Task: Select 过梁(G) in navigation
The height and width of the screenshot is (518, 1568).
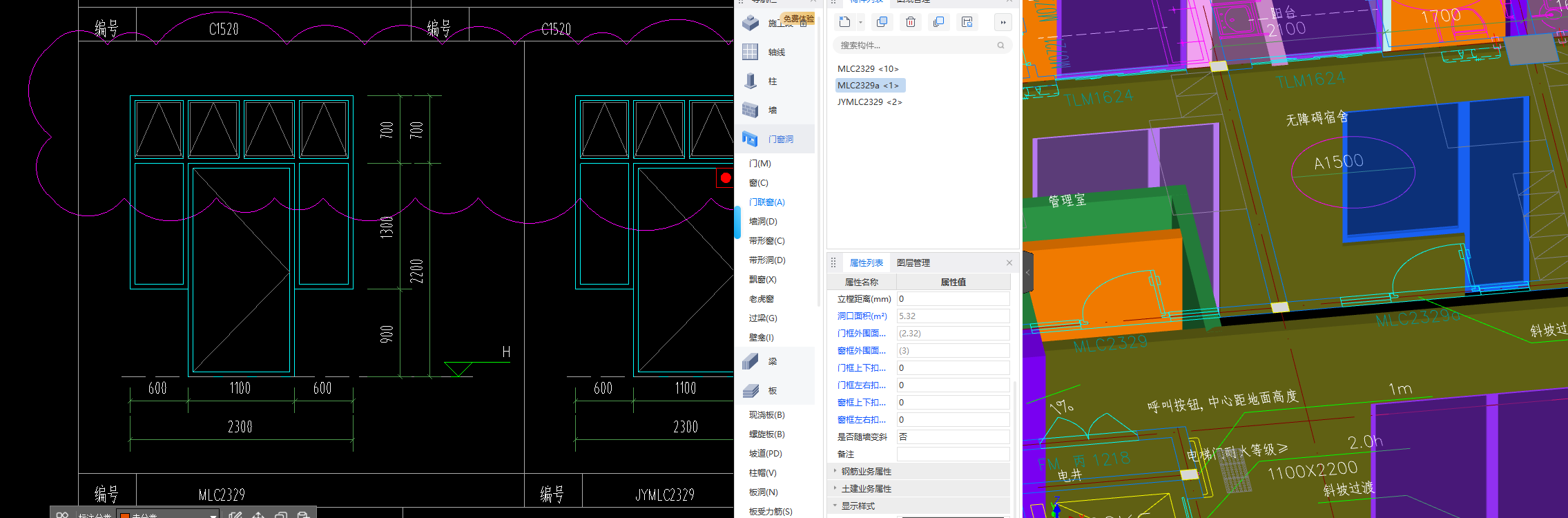Action: (x=763, y=318)
